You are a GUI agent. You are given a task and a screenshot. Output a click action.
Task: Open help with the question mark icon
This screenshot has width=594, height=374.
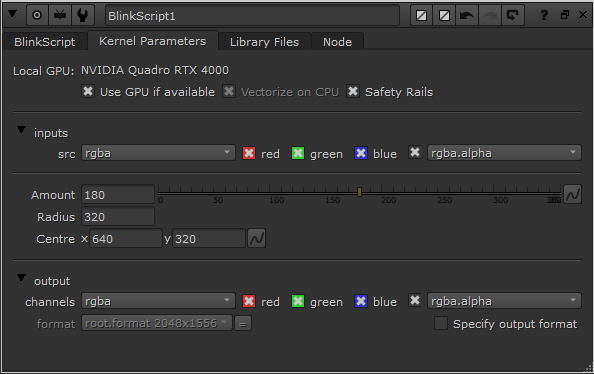[x=544, y=15]
